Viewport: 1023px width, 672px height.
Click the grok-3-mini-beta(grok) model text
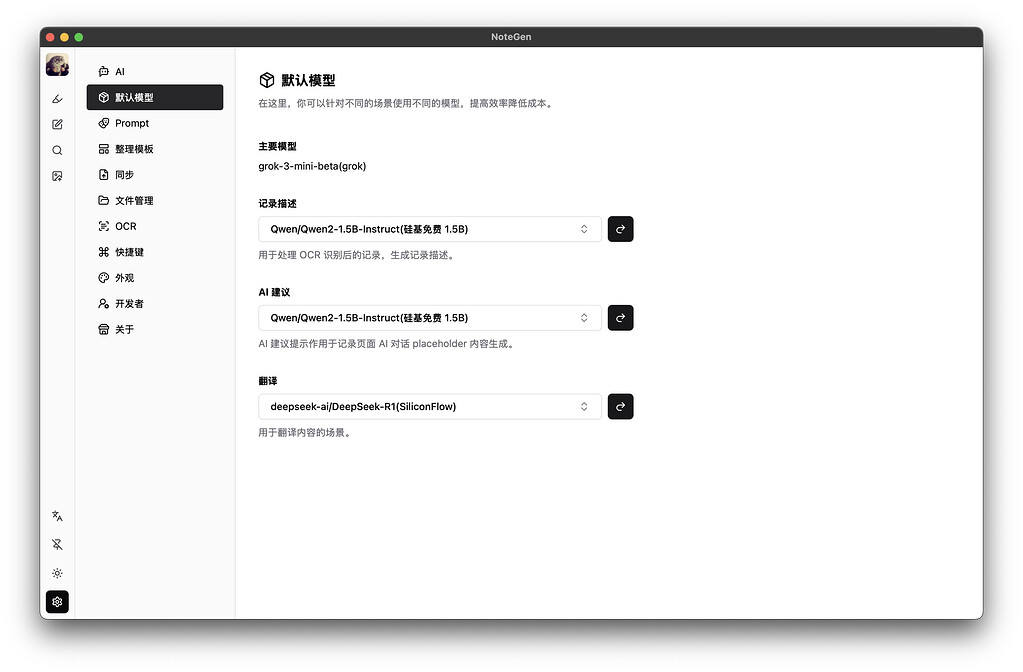(x=312, y=166)
